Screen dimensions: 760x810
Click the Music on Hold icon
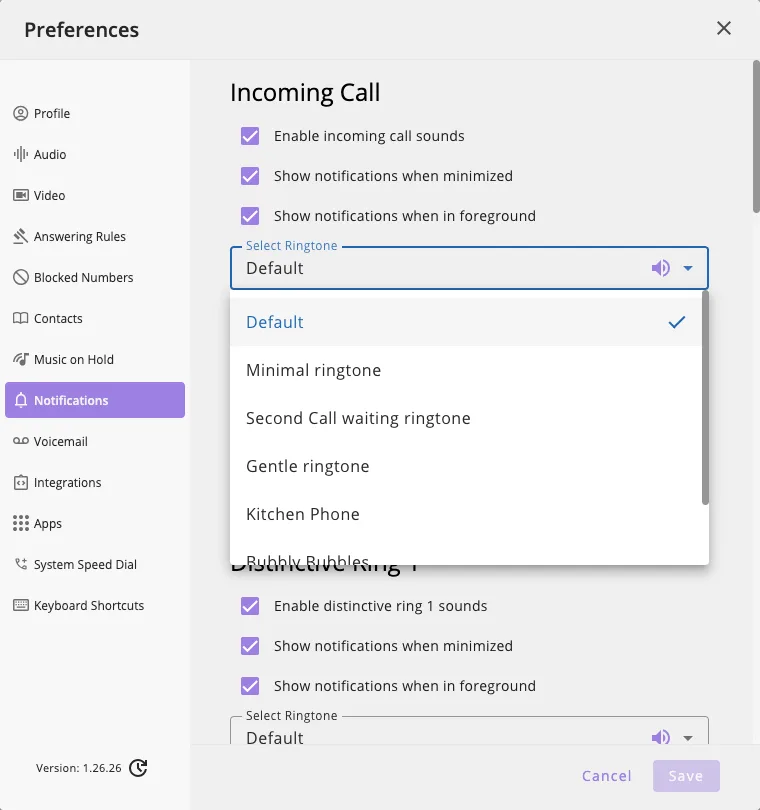click(x=21, y=359)
